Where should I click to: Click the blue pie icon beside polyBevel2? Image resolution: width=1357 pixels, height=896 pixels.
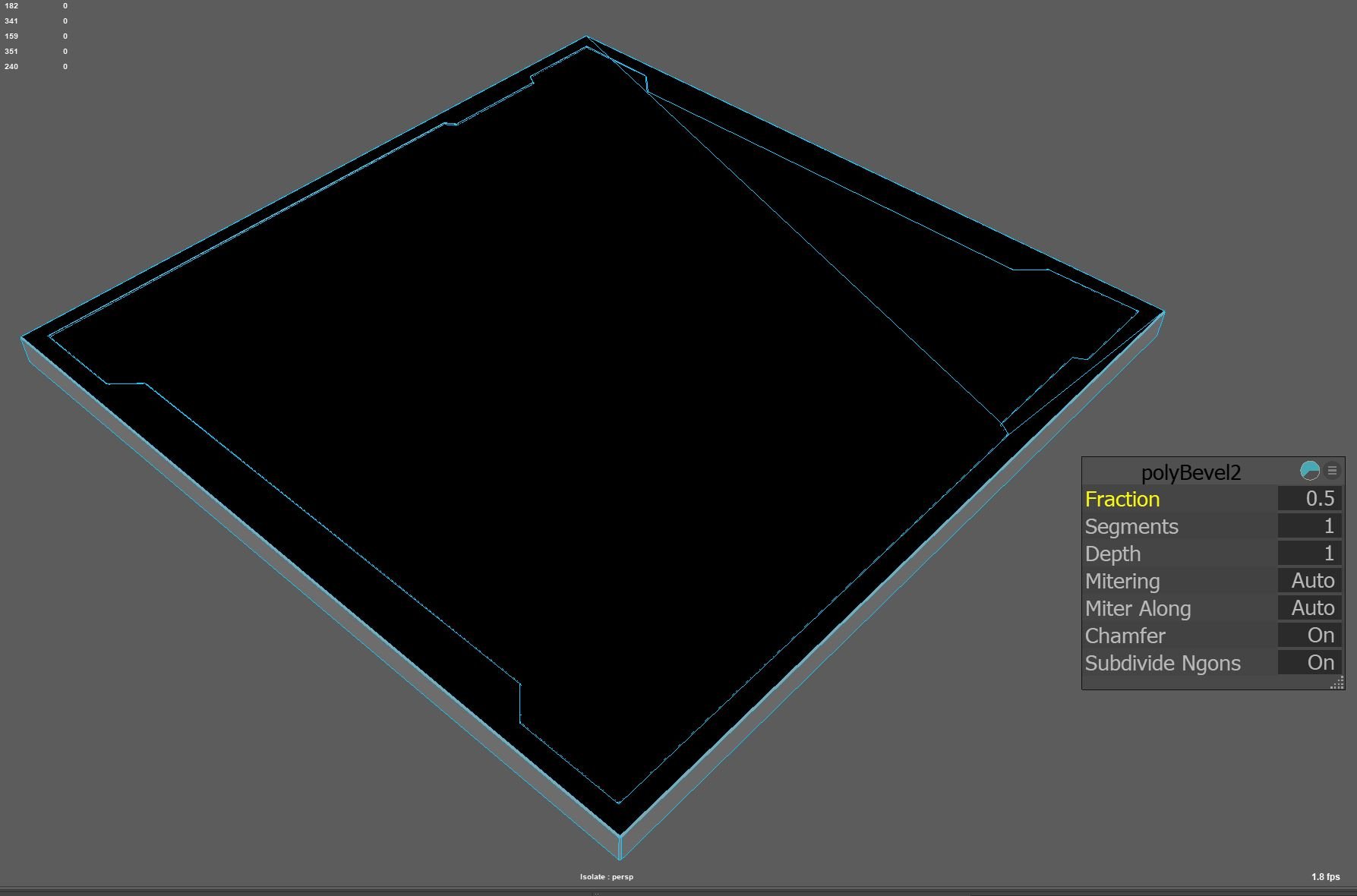tap(1310, 471)
